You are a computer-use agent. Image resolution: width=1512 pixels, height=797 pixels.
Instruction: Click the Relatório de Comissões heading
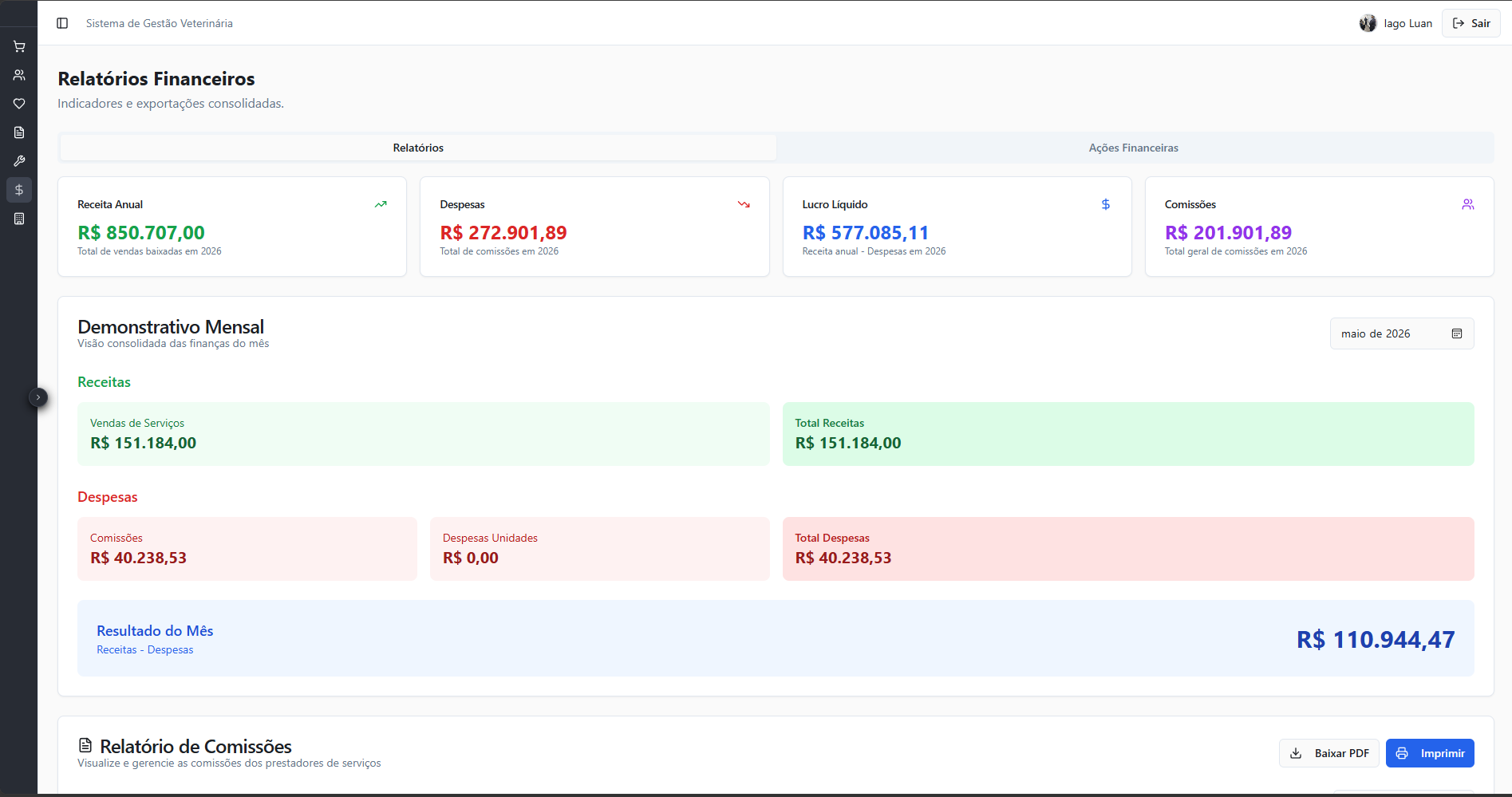[x=196, y=746]
